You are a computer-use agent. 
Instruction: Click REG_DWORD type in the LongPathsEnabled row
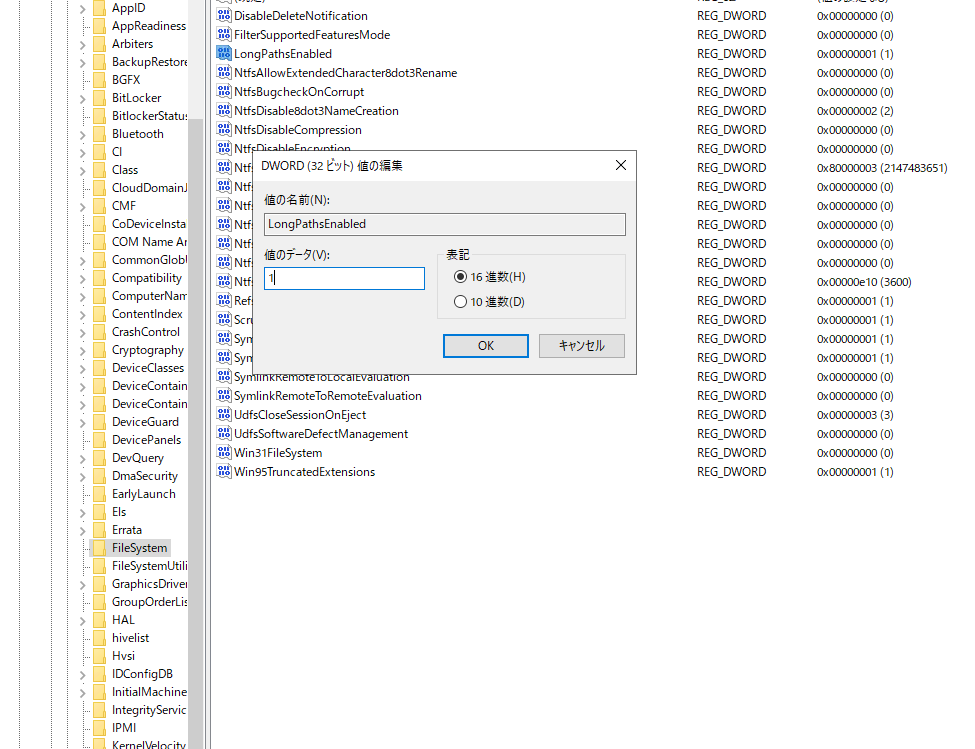coord(731,53)
